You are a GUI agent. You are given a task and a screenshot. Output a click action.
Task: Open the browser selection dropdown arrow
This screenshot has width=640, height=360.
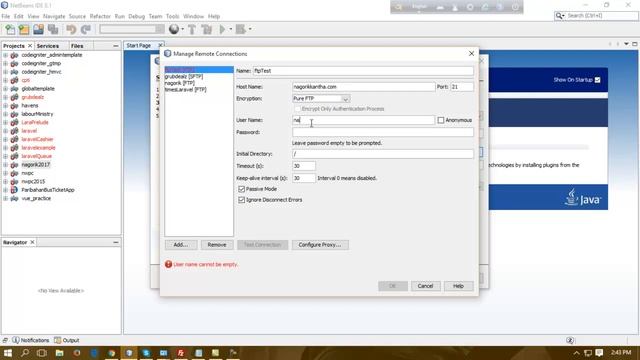pos(182,29)
